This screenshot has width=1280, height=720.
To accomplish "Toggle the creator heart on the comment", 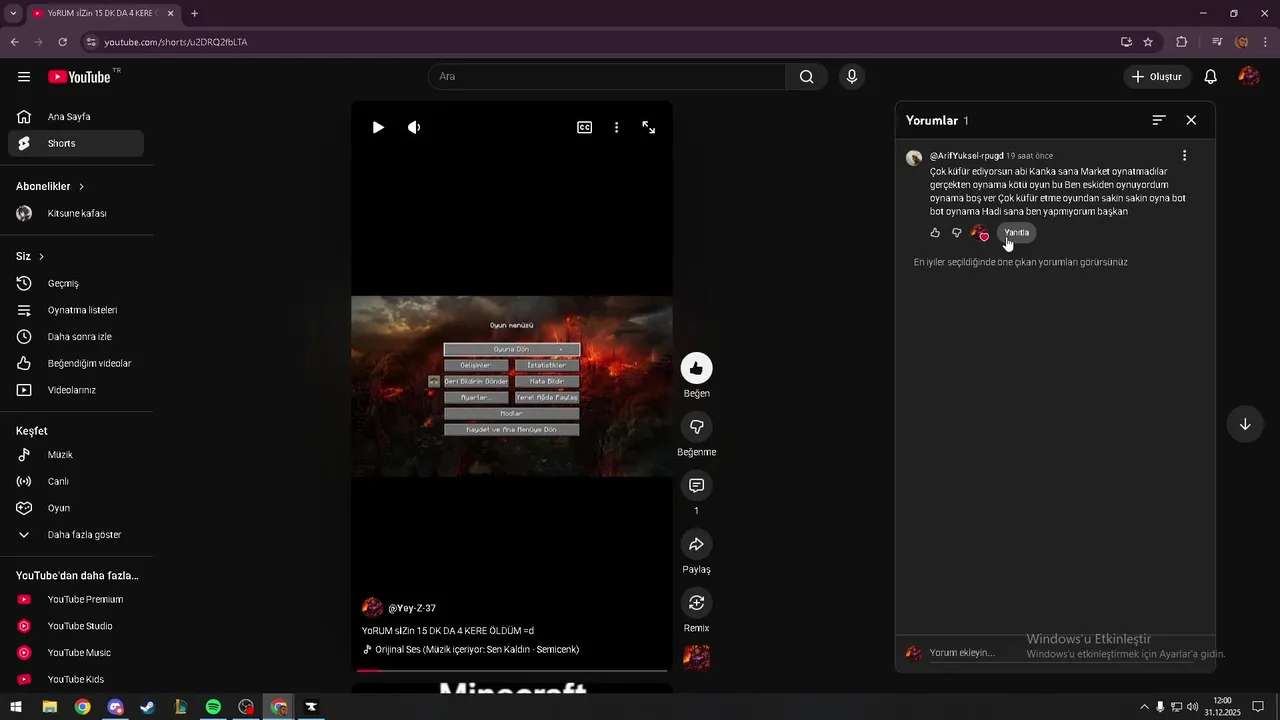I will [980, 233].
